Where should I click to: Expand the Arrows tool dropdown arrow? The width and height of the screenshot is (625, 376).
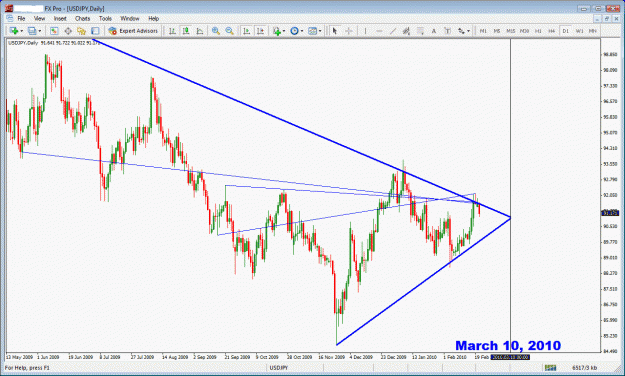coord(468,31)
